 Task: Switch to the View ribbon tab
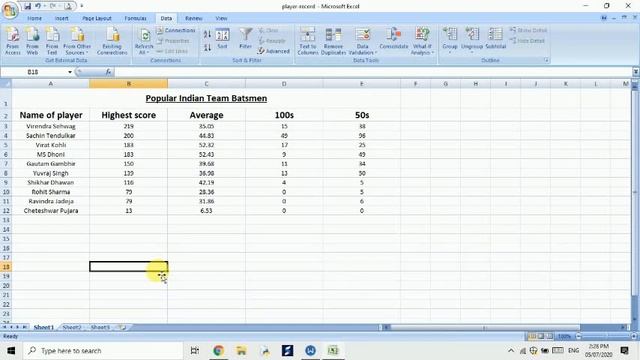pos(221,18)
